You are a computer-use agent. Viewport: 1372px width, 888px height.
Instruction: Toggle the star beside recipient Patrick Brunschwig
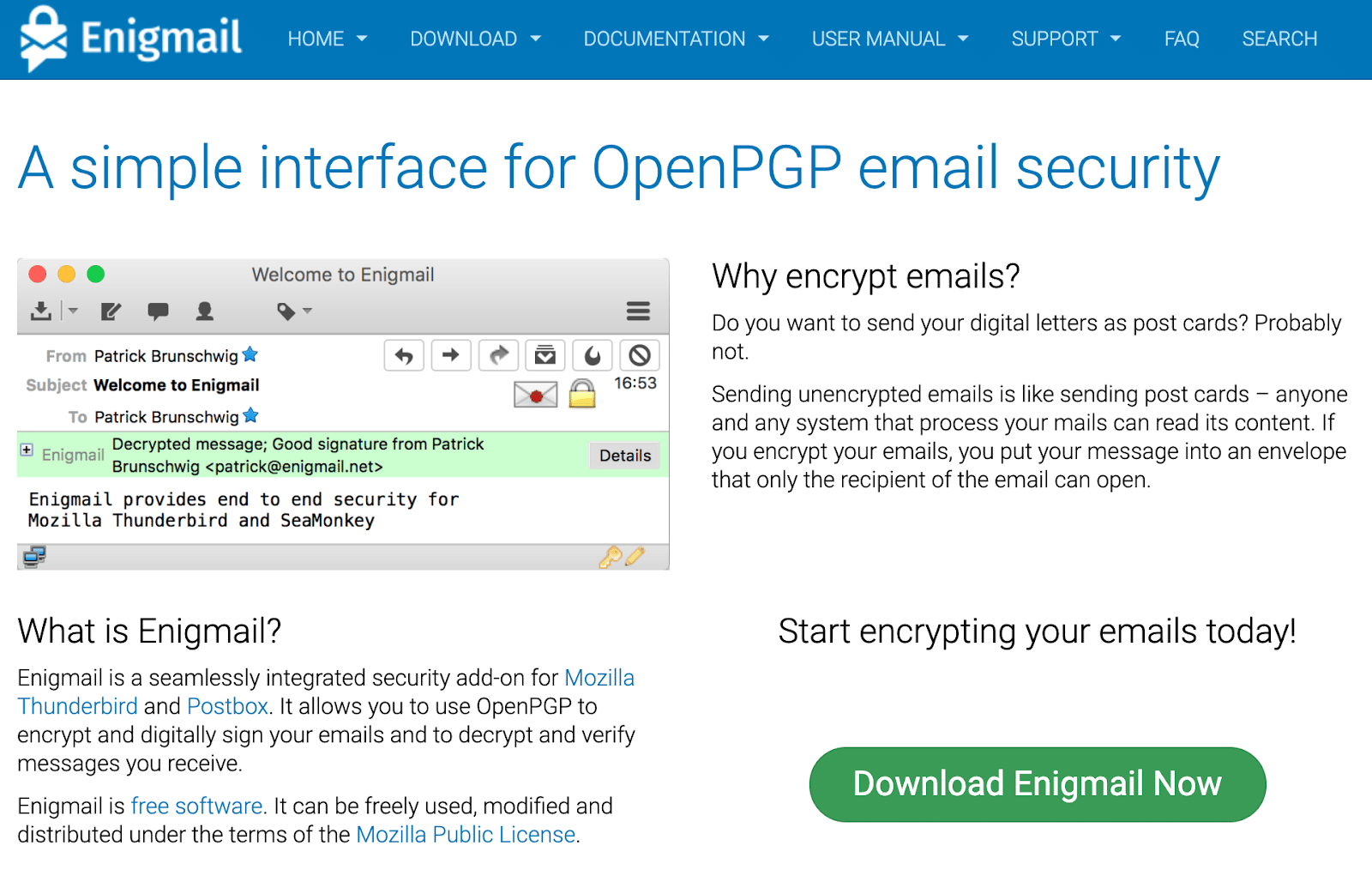250,415
